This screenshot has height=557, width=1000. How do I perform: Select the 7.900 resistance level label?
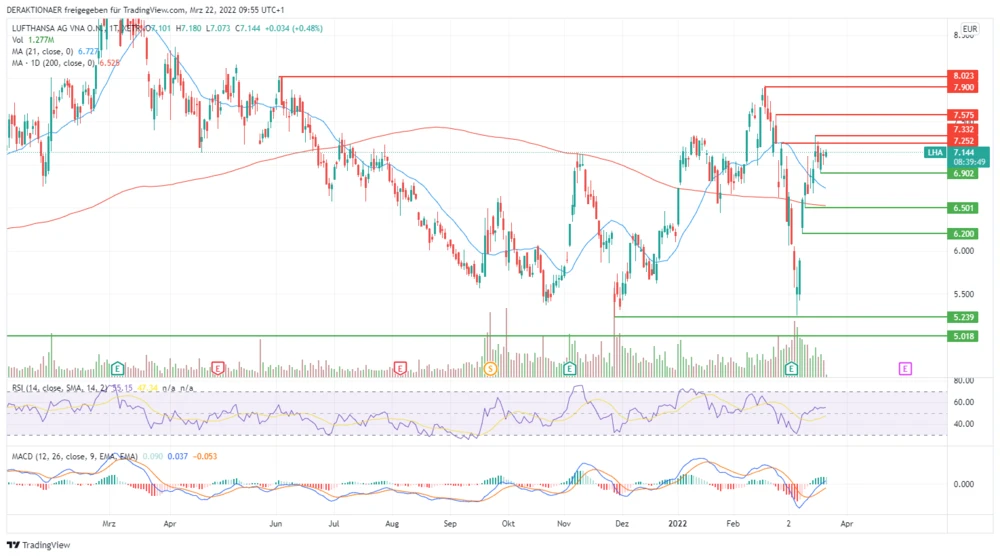(963, 87)
